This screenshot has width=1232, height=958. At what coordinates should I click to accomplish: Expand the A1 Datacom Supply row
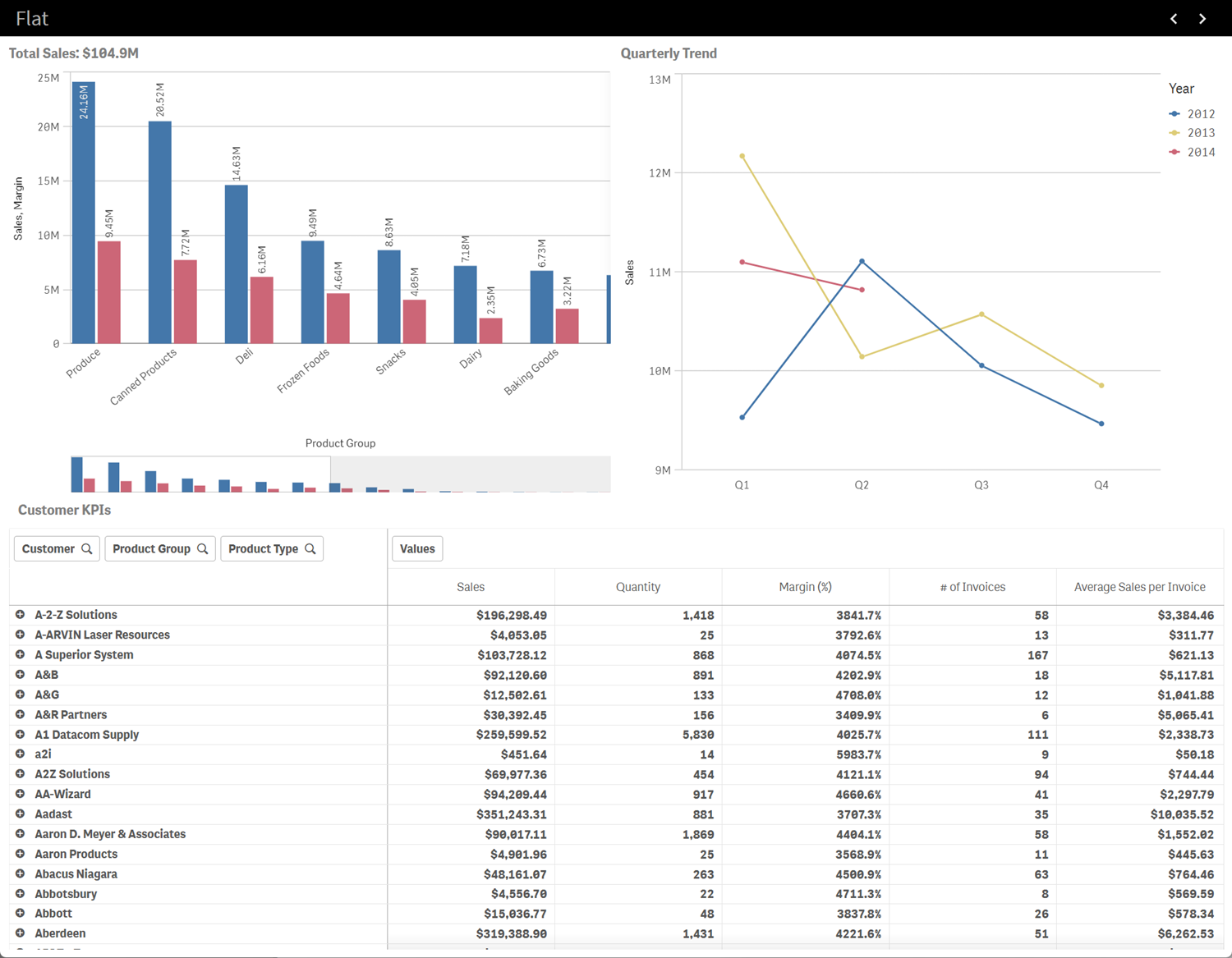21,734
